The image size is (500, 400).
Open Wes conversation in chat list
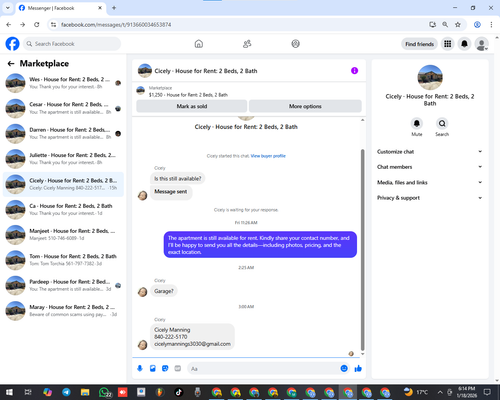(63, 83)
